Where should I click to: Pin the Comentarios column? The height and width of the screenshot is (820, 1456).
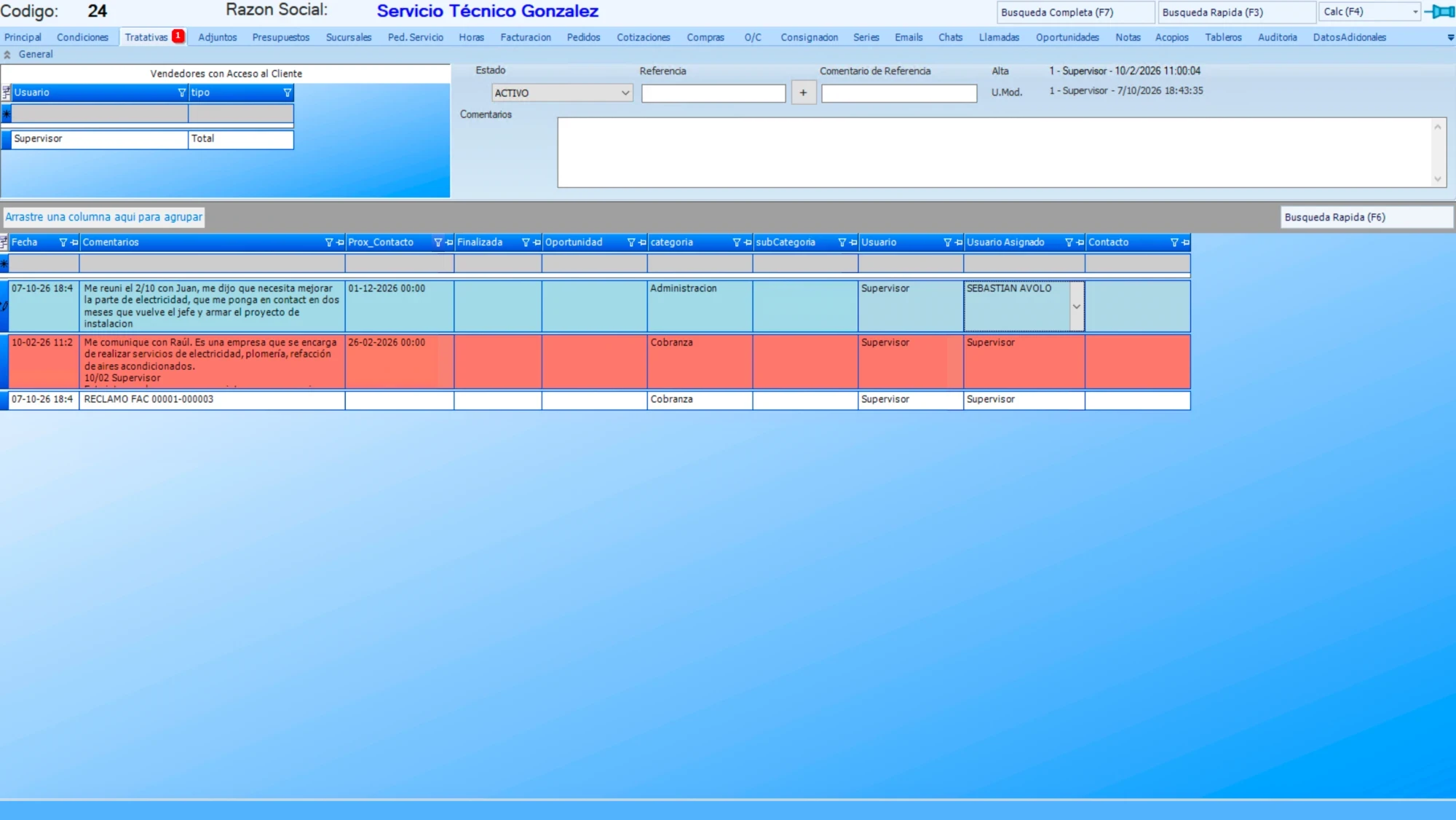click(340, 243)
